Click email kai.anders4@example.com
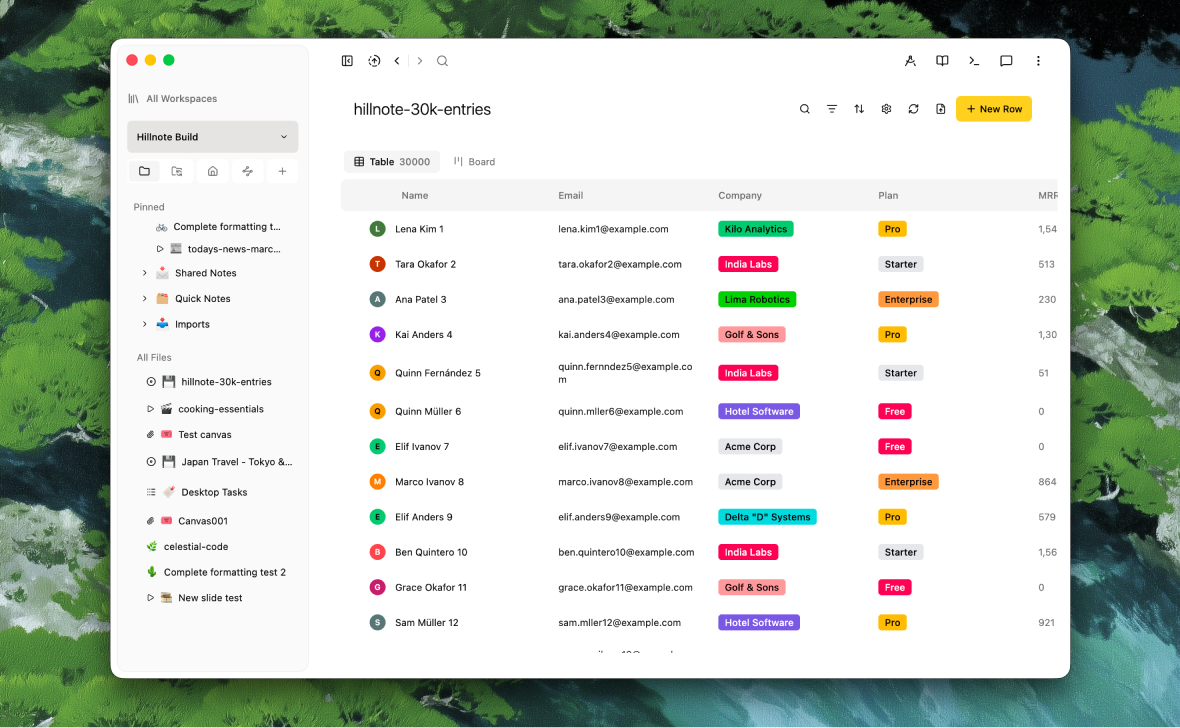The width and height of the screenshot is (1180, 728). tap(619, 335)
